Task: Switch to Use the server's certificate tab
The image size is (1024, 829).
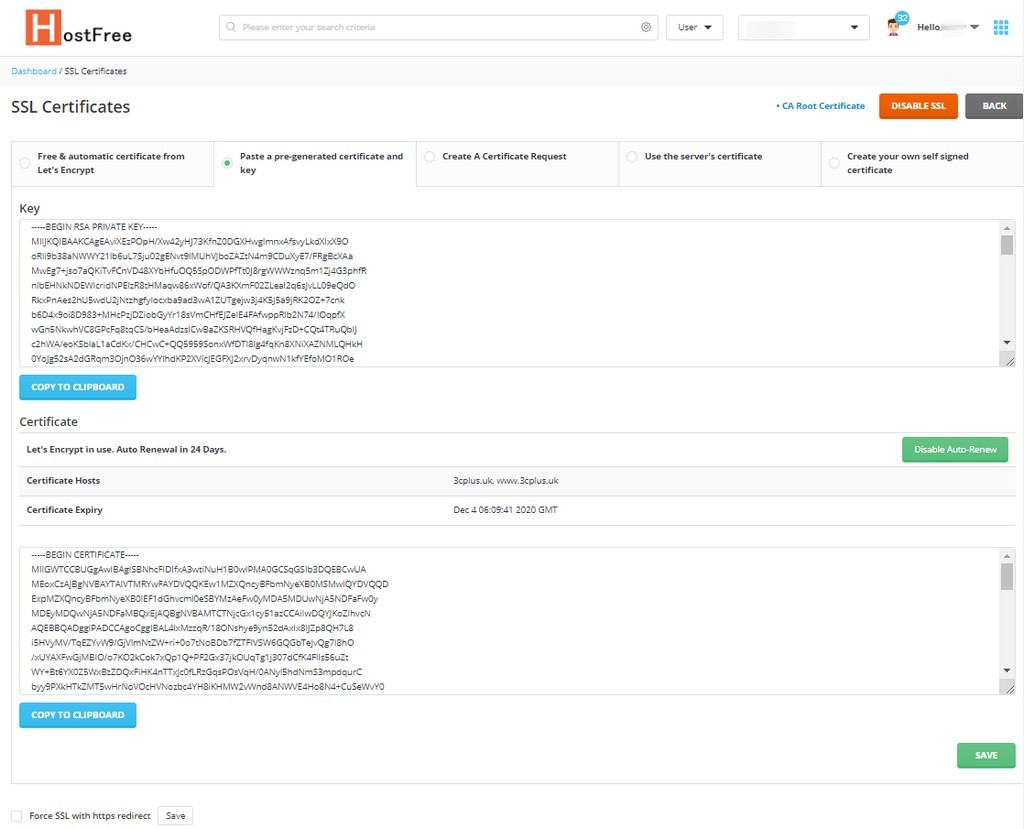Action: click(632, 156)
